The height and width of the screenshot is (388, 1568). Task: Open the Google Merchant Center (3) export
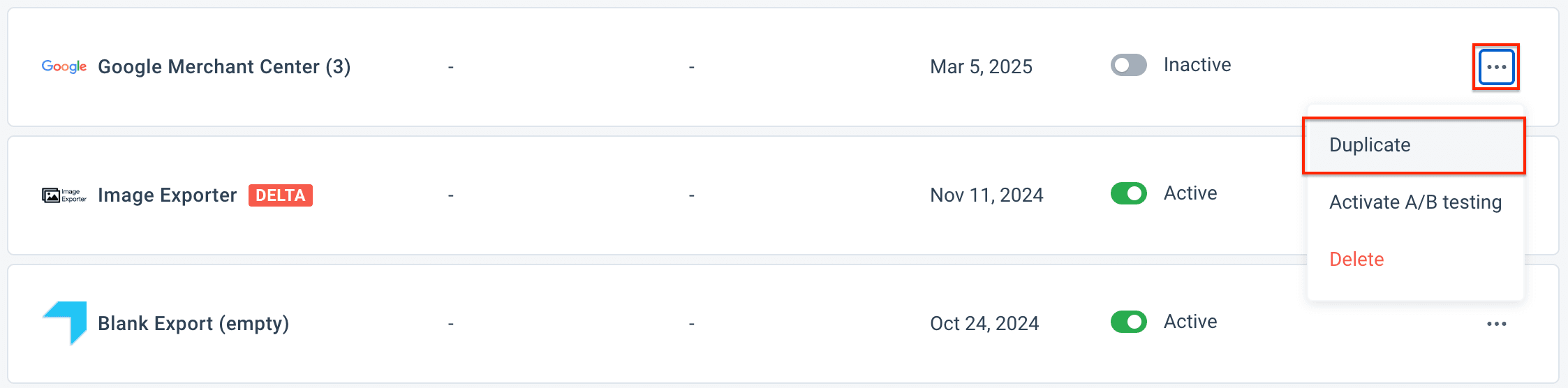click(224, 67)
